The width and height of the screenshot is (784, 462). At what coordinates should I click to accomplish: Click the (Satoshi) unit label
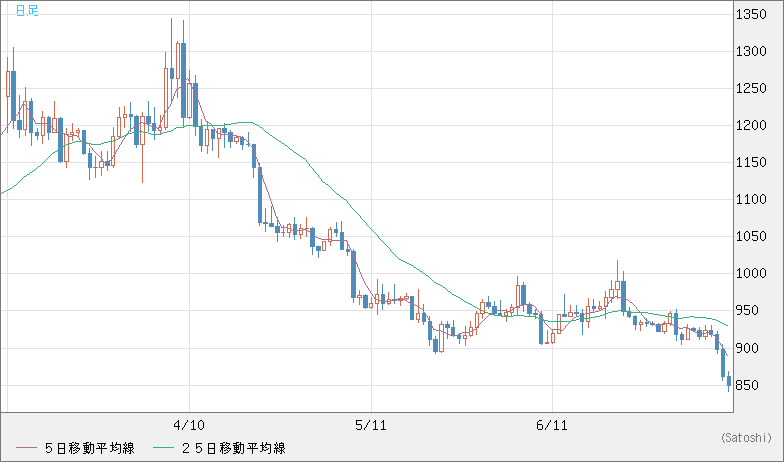pyautogui.click(x=746, y=438)
